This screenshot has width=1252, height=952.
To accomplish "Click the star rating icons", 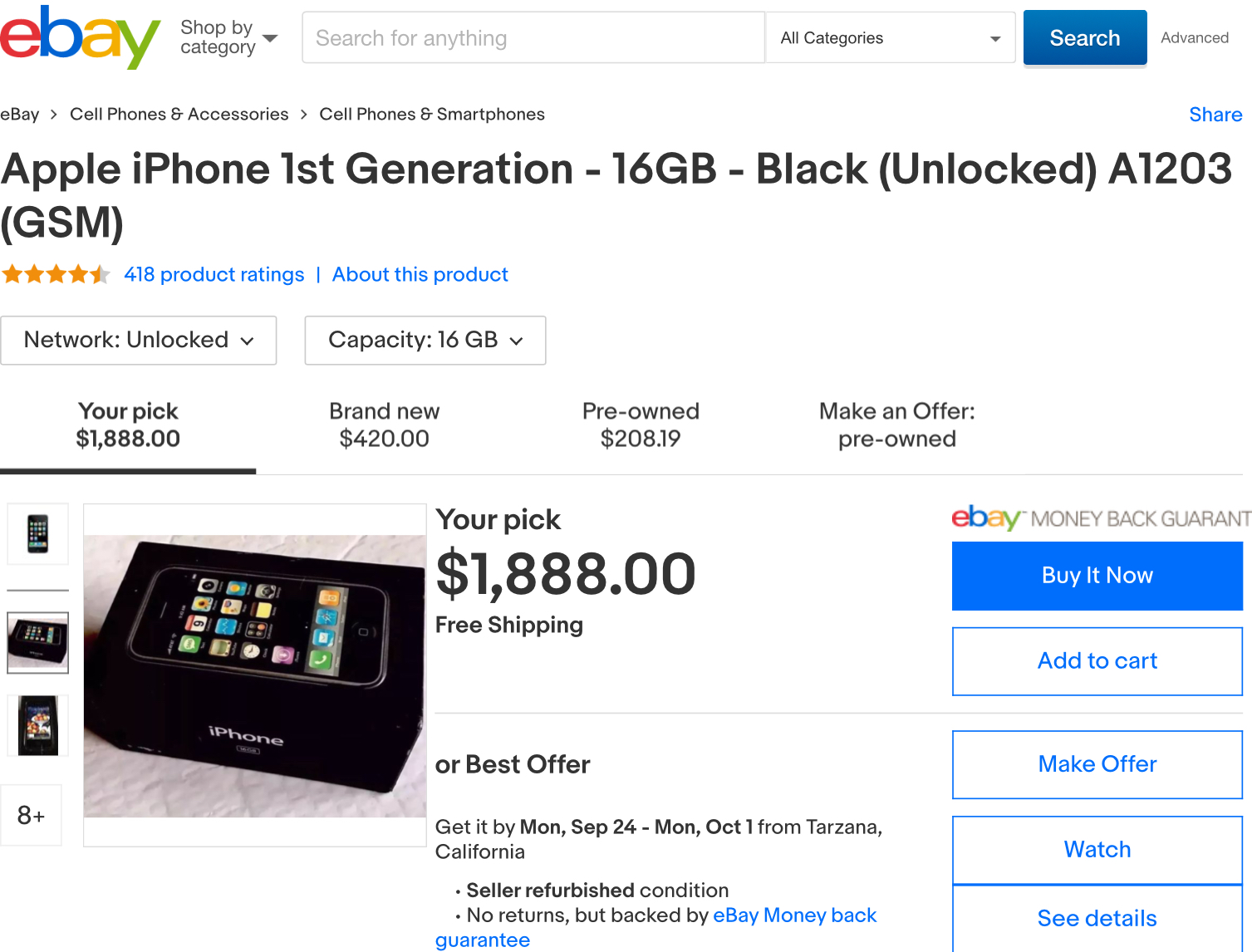I will coord(56,274).
